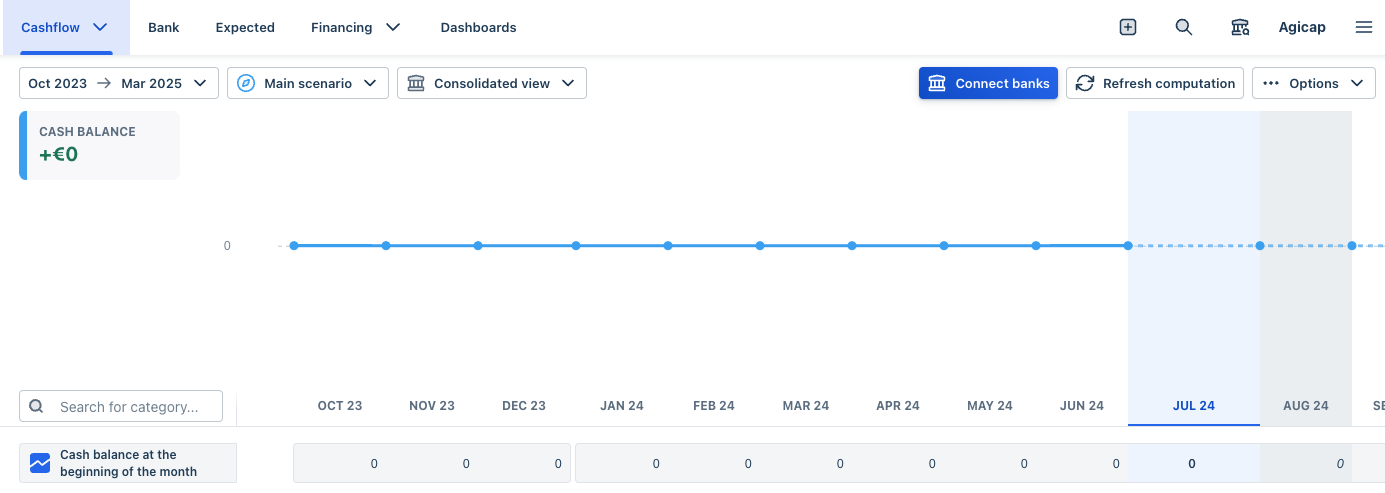Expand the Oct 2023 to Mar 2025 date range dropdown
This screenshot has width=1385, height=493.
pos(119,83)
